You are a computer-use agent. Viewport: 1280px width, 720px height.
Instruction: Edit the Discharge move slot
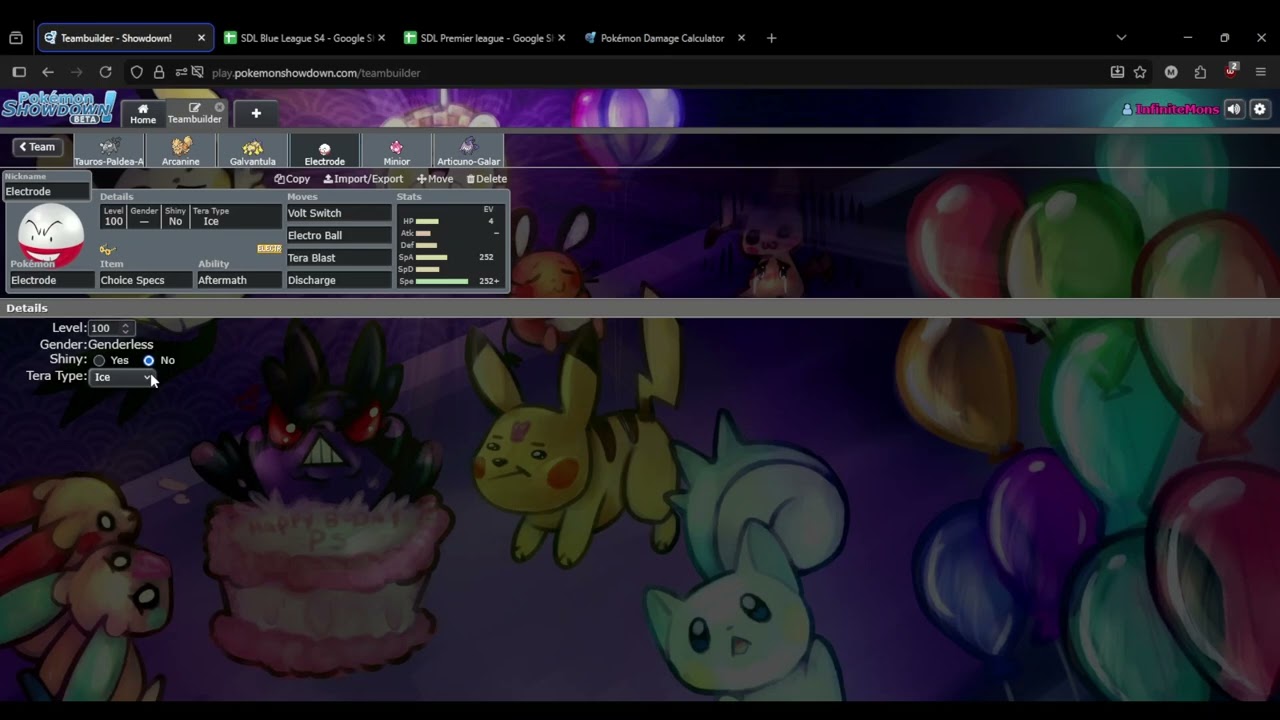click(339, 280)
